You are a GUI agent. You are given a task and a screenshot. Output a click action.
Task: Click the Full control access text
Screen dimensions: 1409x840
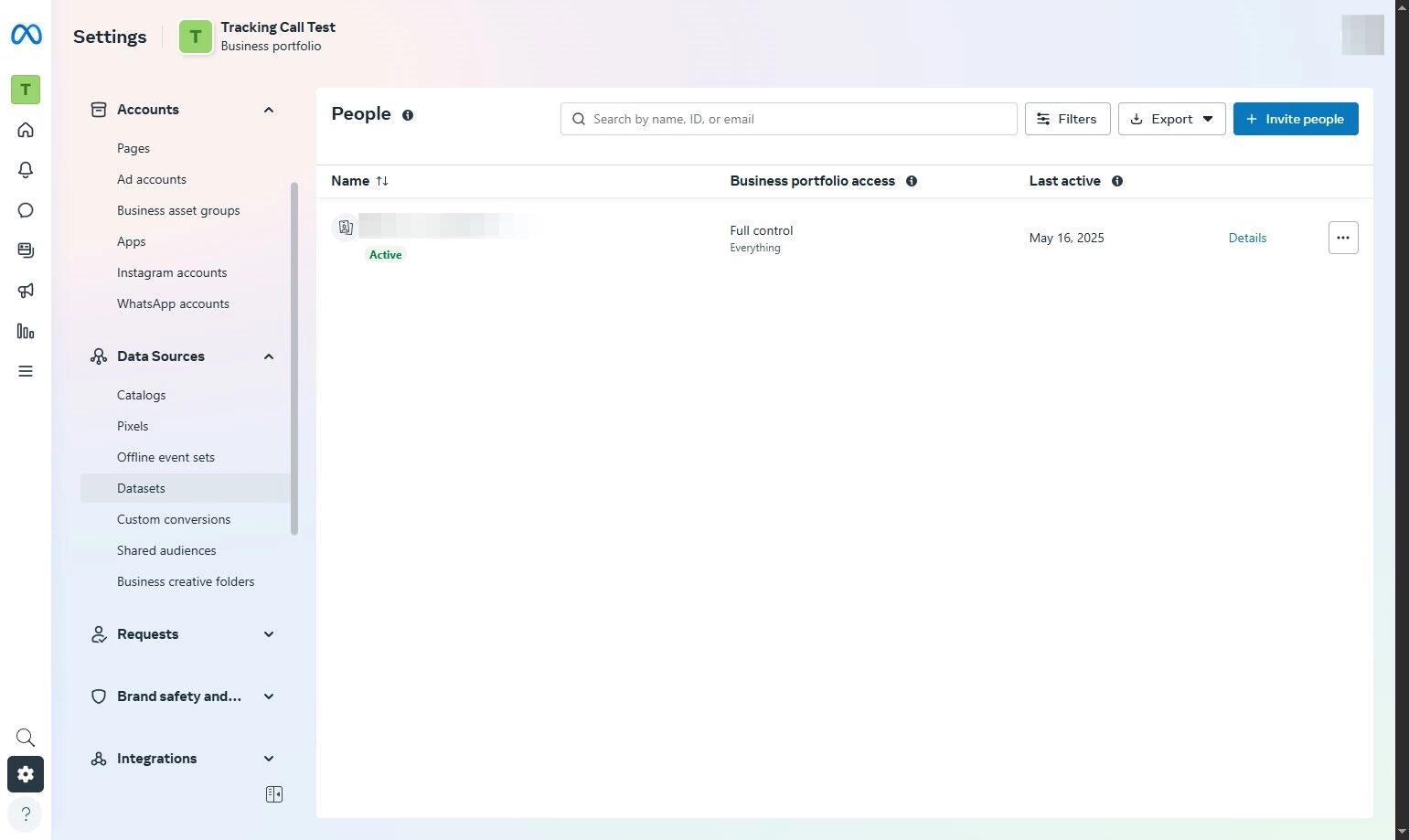[x=761, y=230]
